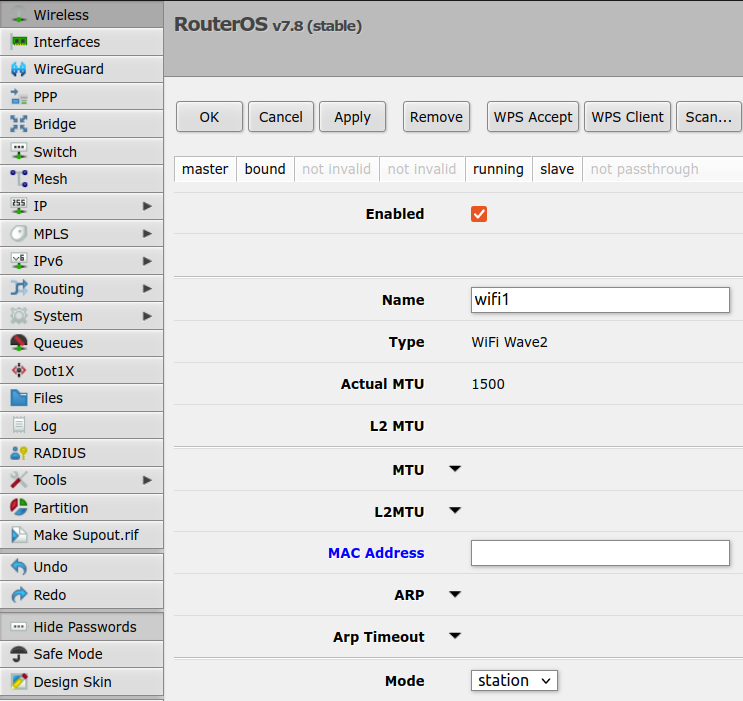Click the Make Supout.rif icon
This screenshot has width=743, height=701.
19,535
